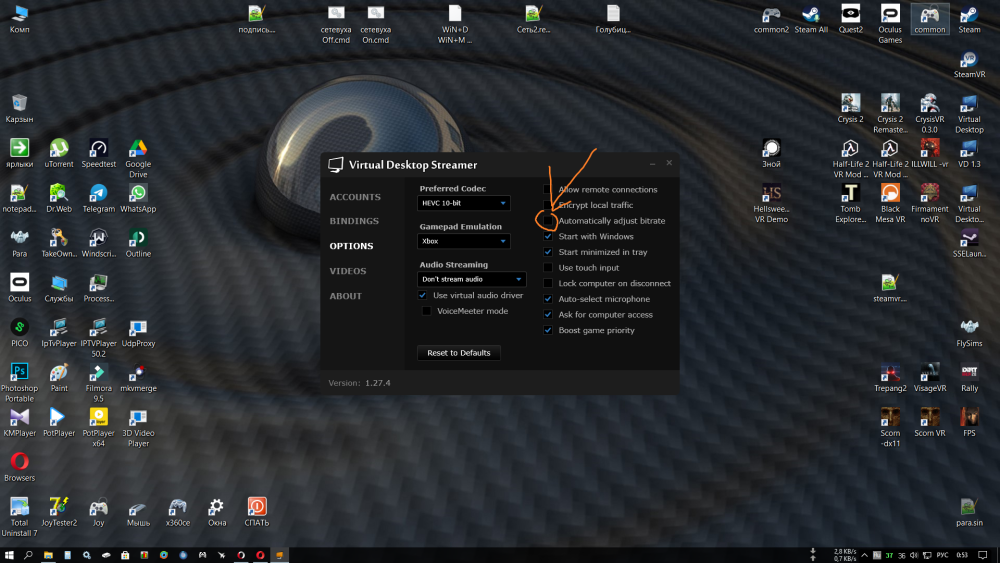Enable Allow remote connections checkbox
The height and width of the screenshot is (563, 1000).
(548, 189)
